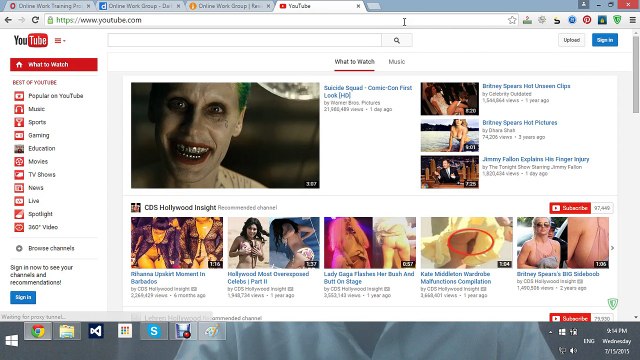Click the address bar URL

coord(99,20)
